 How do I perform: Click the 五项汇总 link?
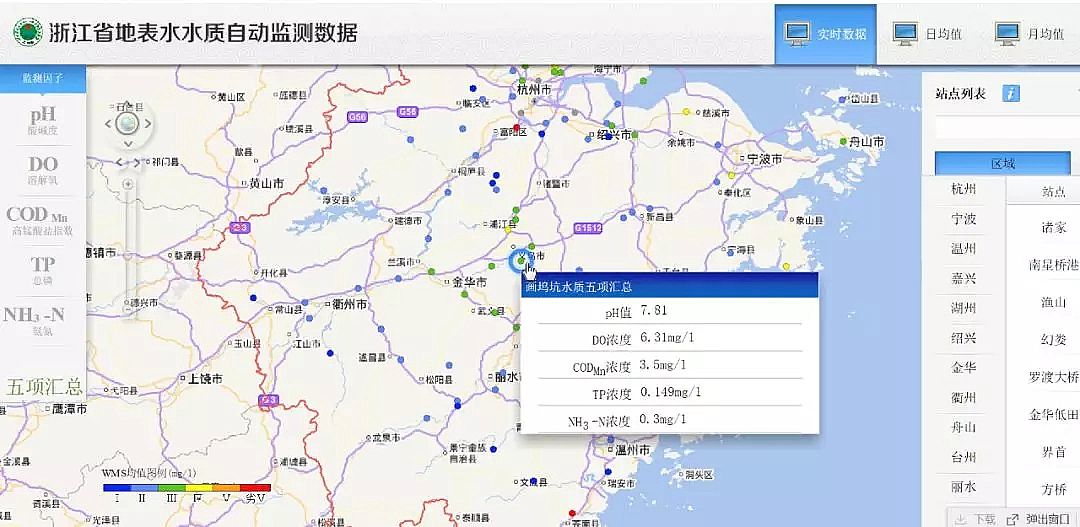(44, 386)
